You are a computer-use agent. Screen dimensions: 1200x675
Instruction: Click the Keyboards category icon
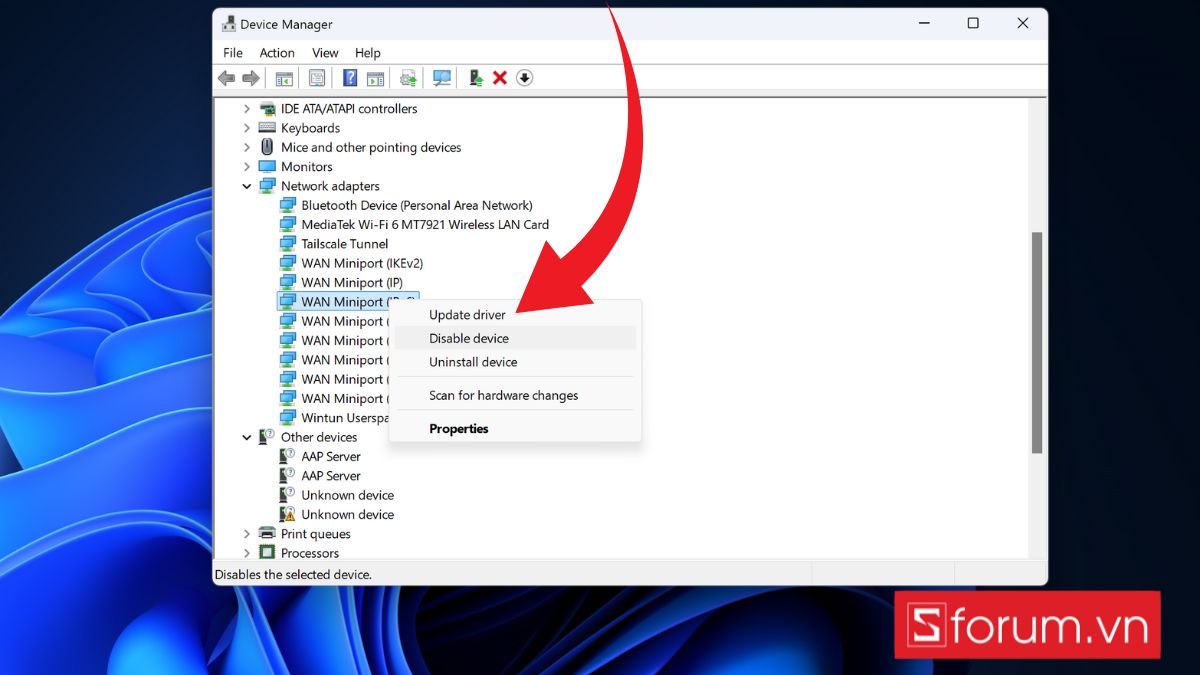pyautogui.click(x=267, y=128)
